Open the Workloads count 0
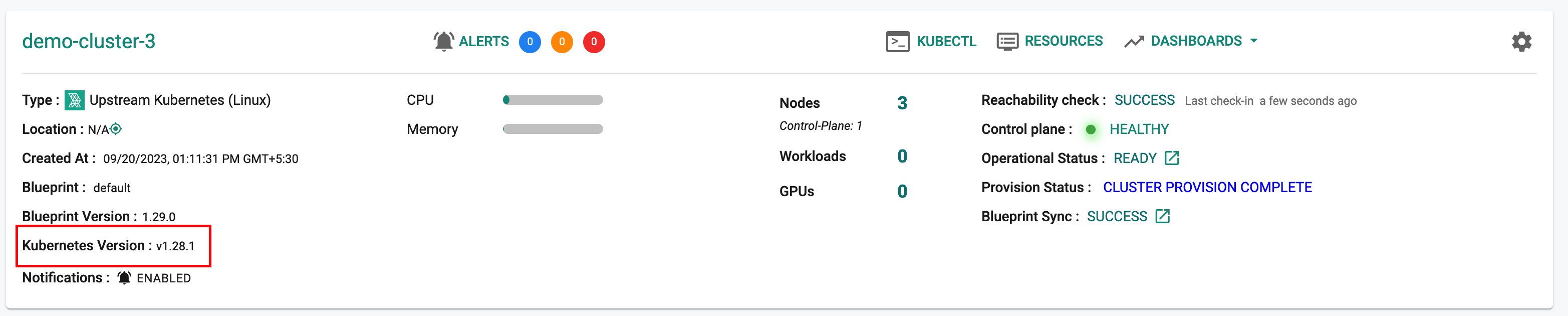This screenshot has width=1568, height=316. (x=902, y=157)
